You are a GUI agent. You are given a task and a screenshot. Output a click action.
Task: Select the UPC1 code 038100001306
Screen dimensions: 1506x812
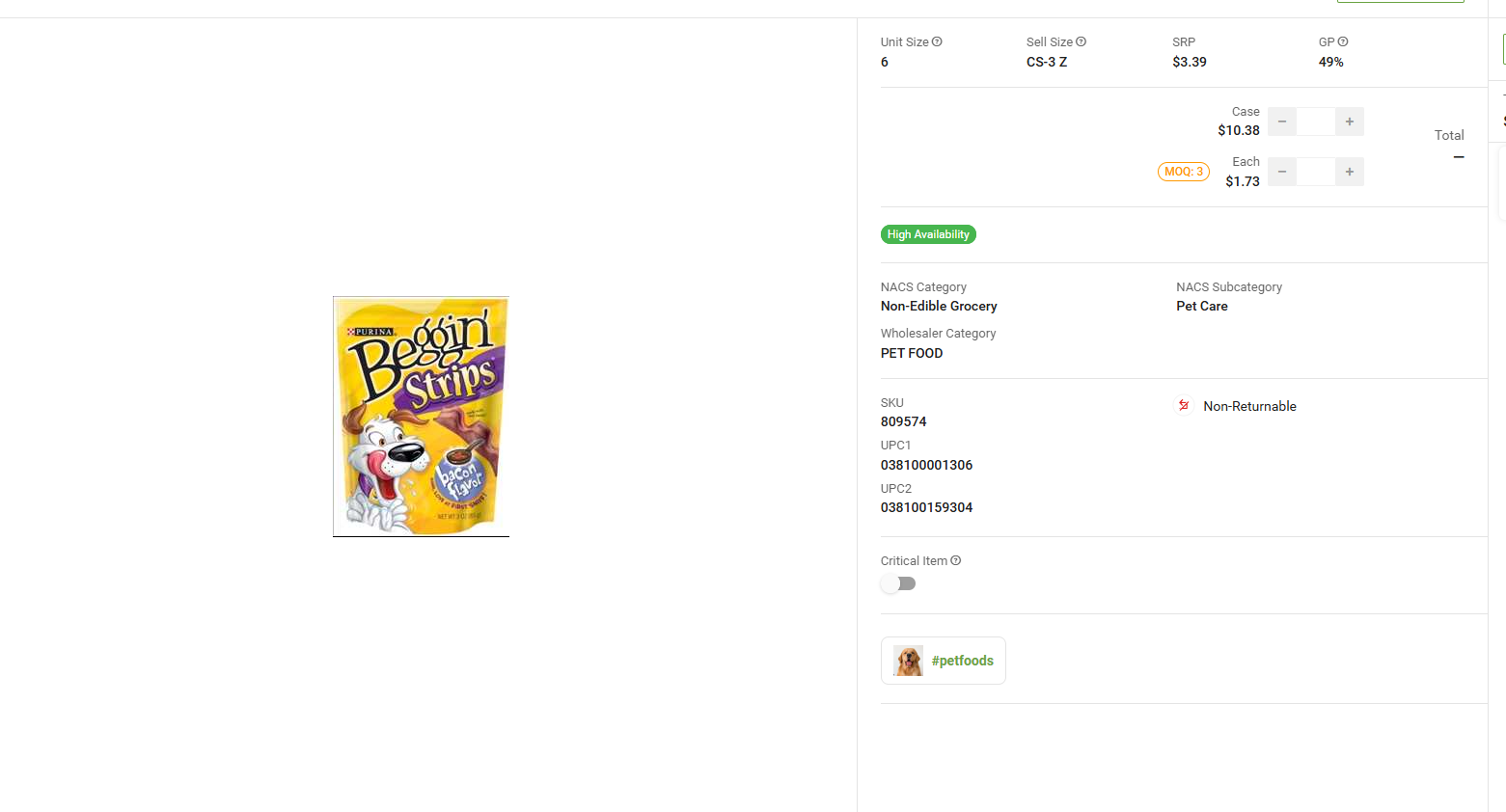[x=926, y=465]
